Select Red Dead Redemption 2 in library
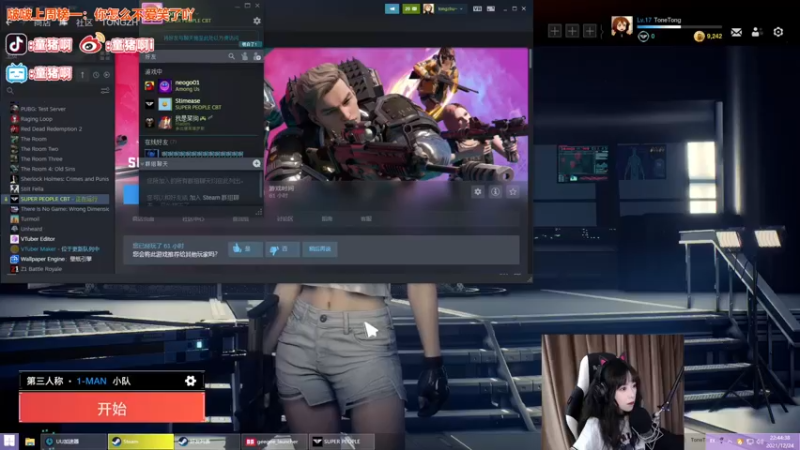This screenshot has height=450, width=800. (51, 129)
